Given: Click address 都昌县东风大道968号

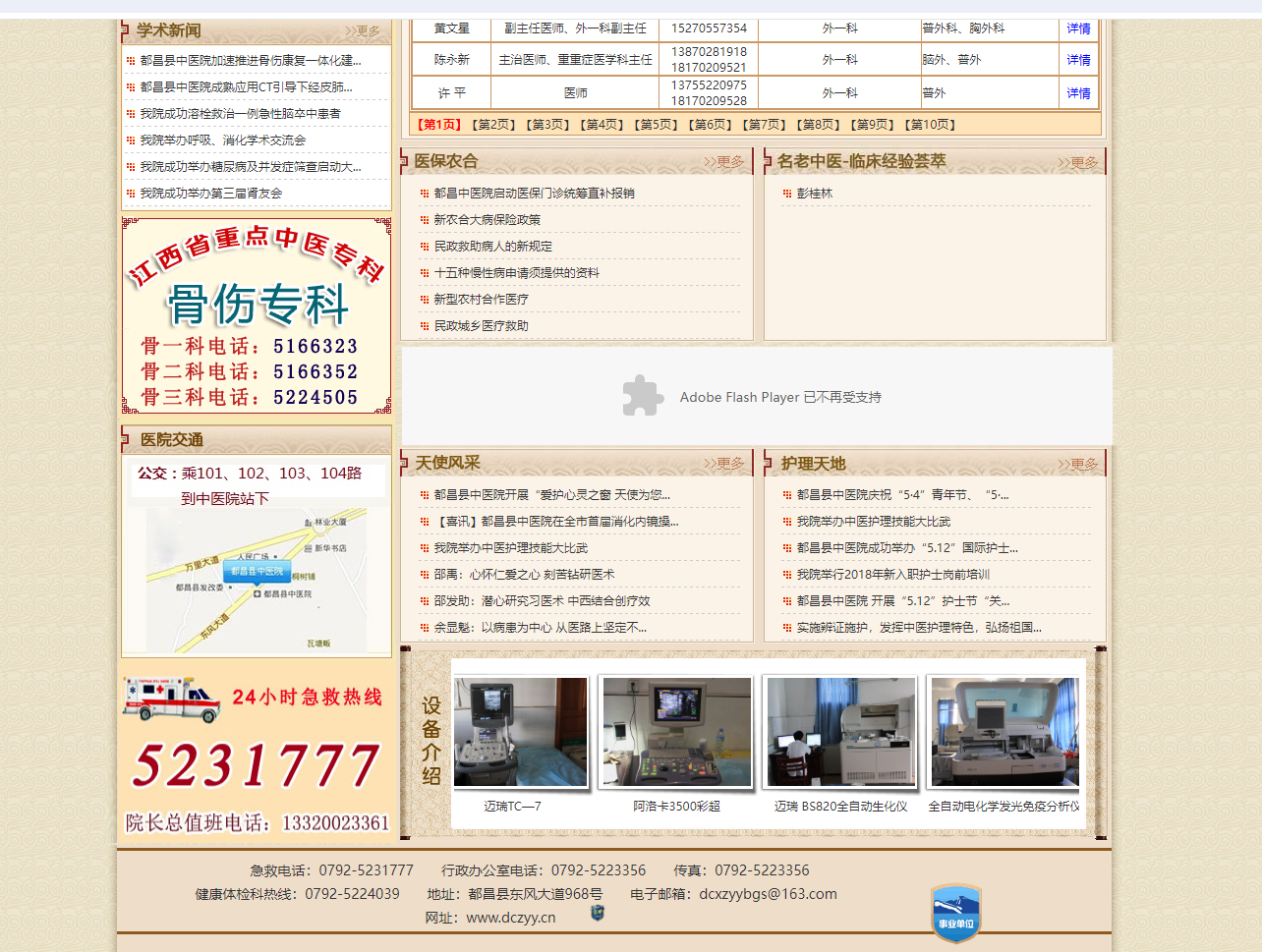Looking at the screenshot, I should click(535, 894).
